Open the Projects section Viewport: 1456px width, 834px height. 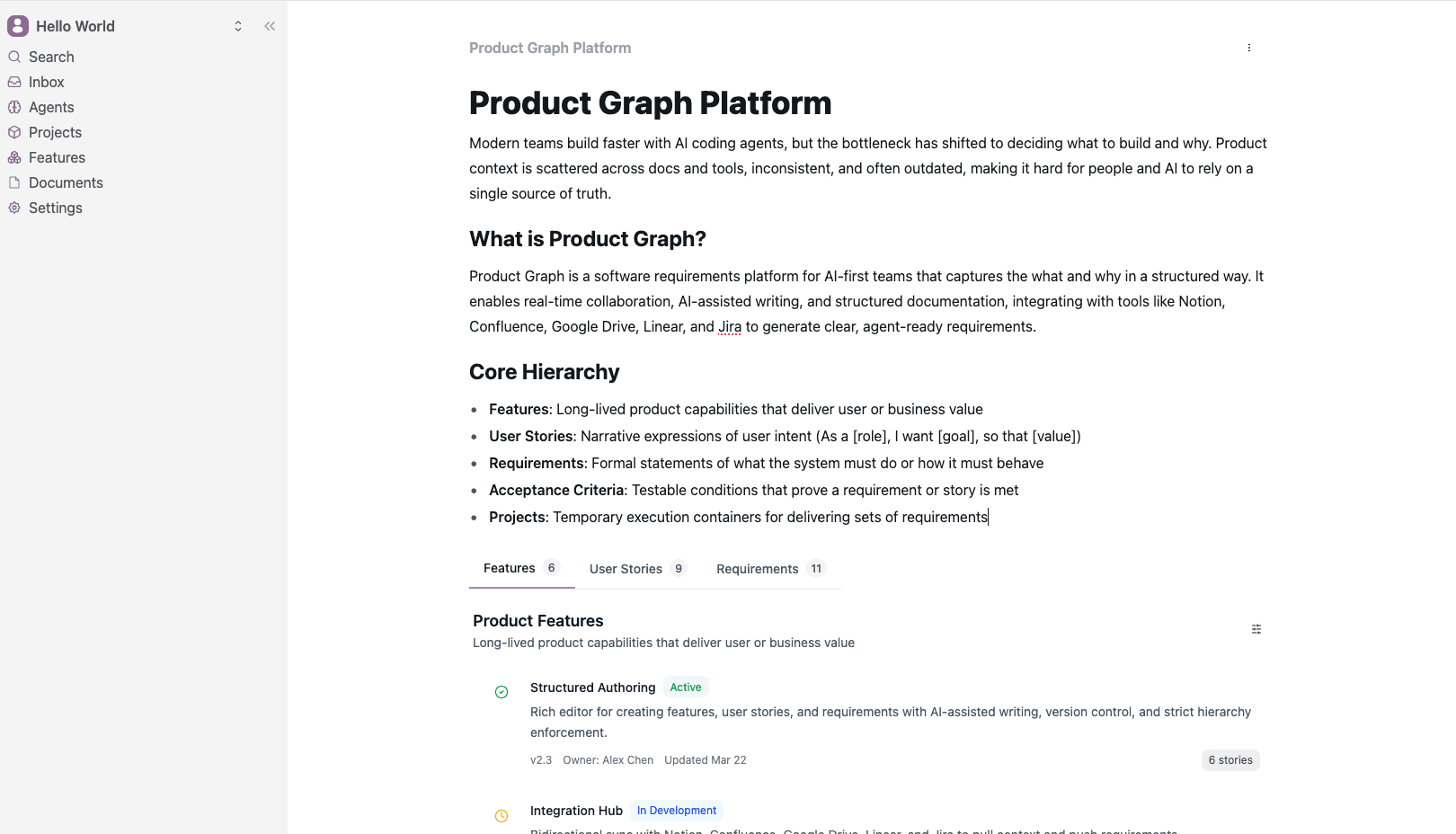(56, 132)
